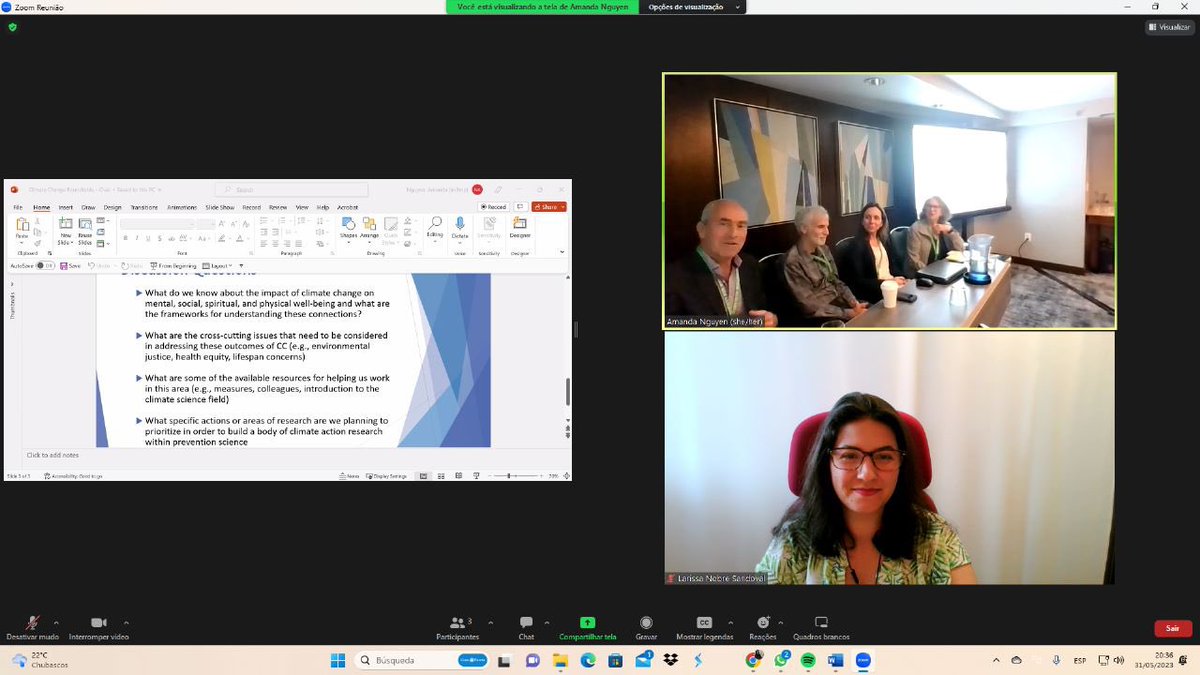The image size is (1200, 675).
Task: Toggle Italic formatting in ribbon
Action: (136, 238)
